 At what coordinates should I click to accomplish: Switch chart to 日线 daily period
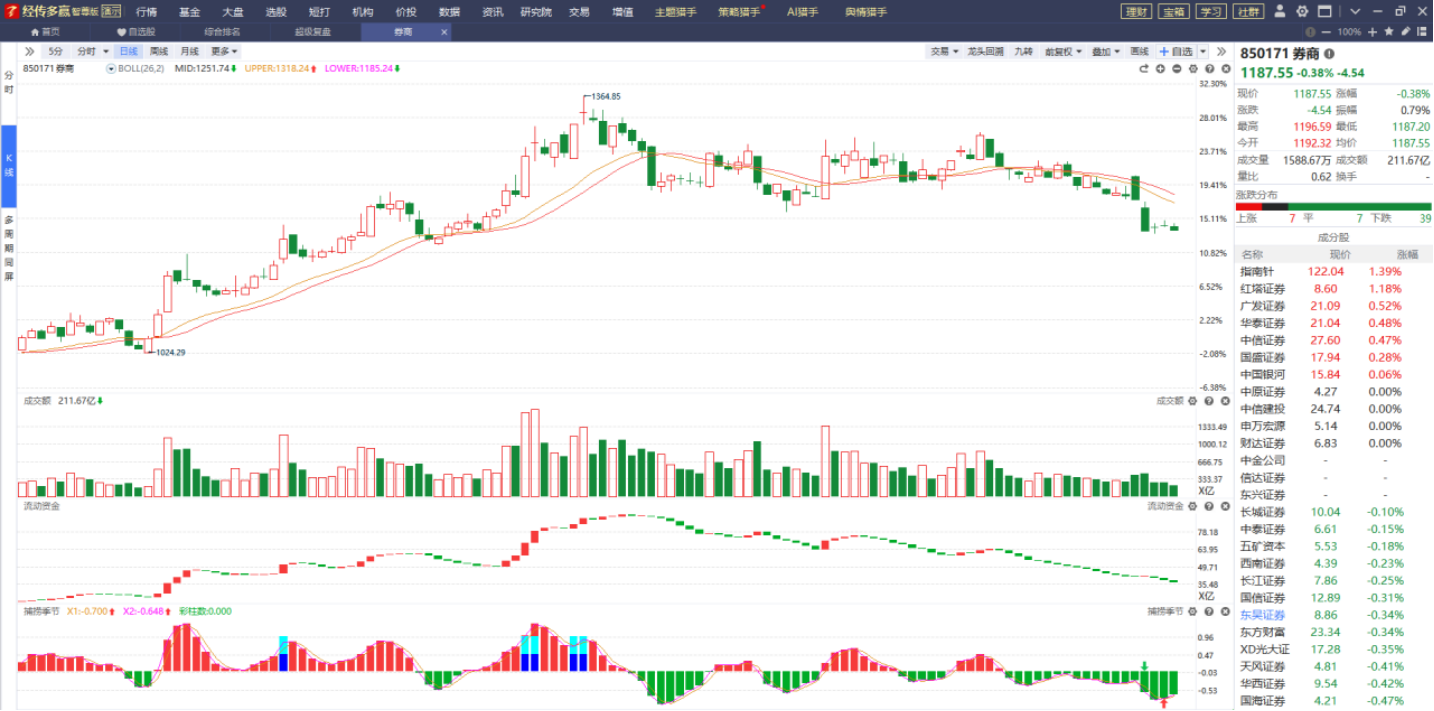coord(128,51)
